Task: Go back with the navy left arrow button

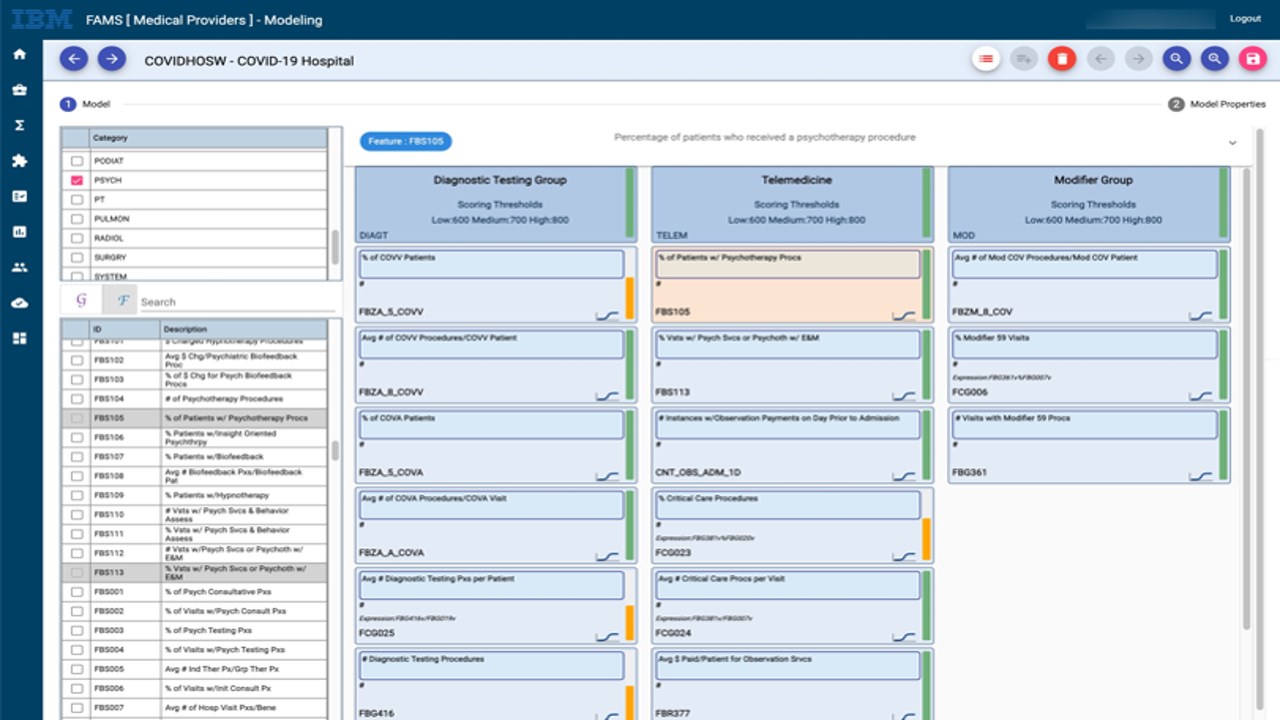Action: (x=74, y=59)
